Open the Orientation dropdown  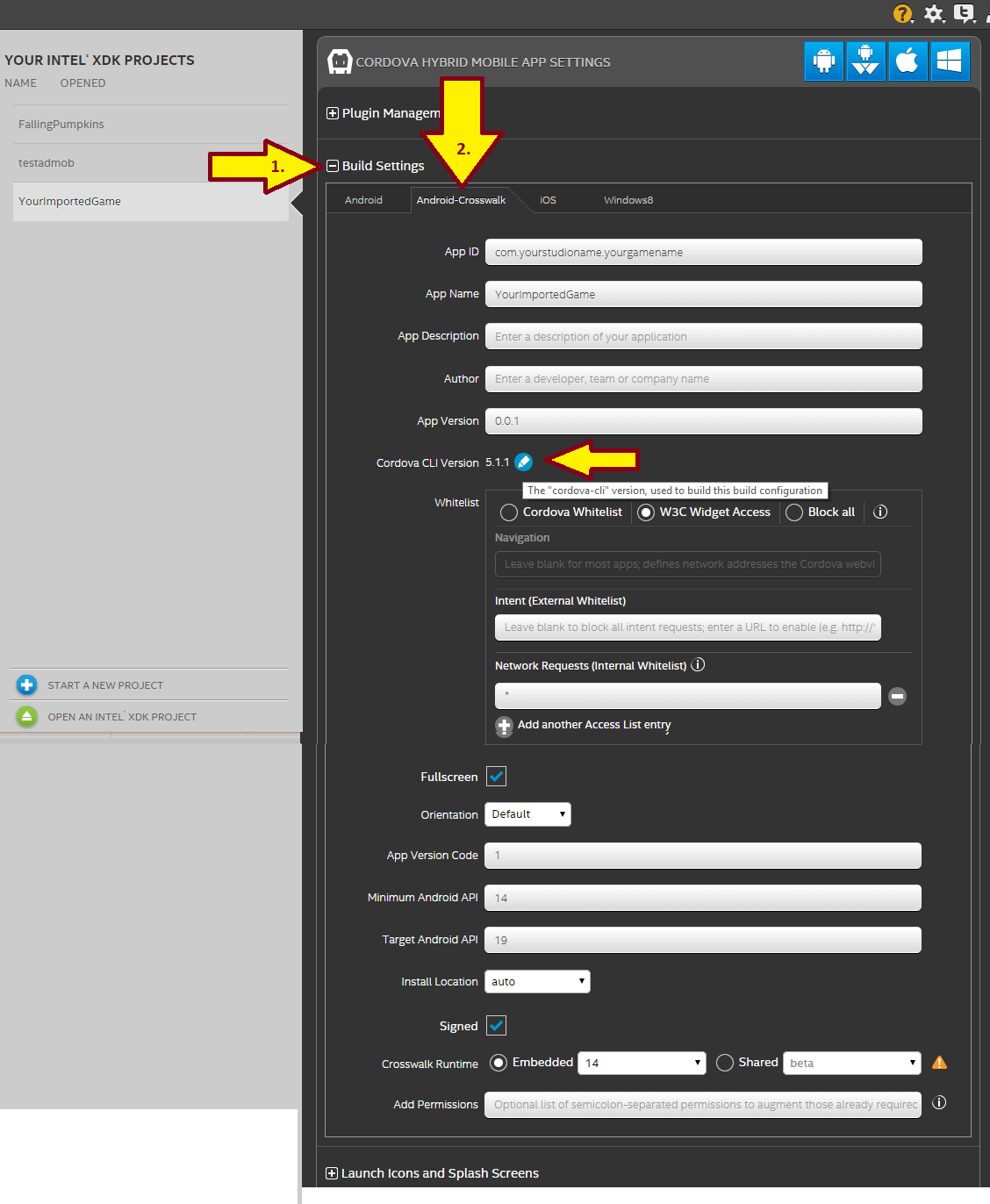[527, 814]
